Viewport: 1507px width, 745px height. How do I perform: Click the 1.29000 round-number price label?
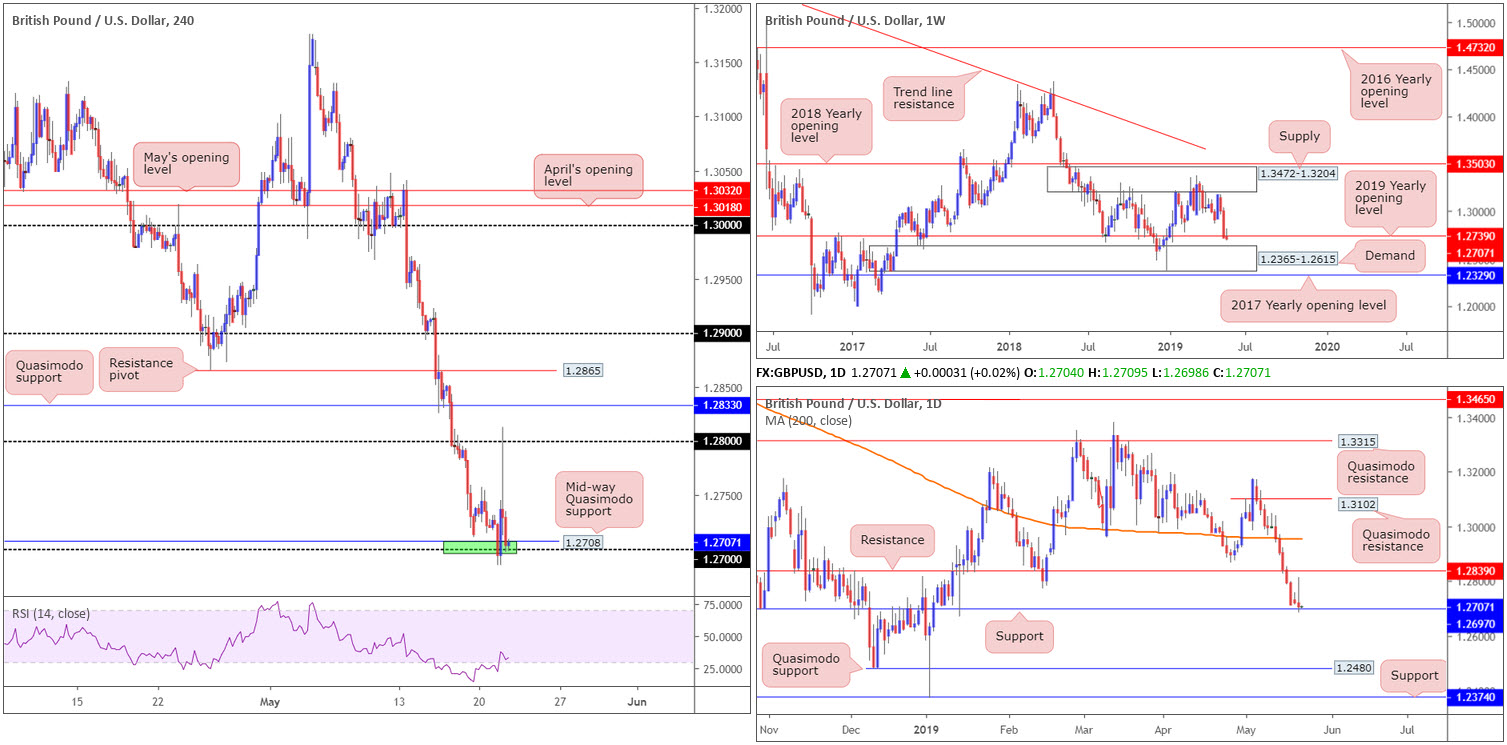720,334
